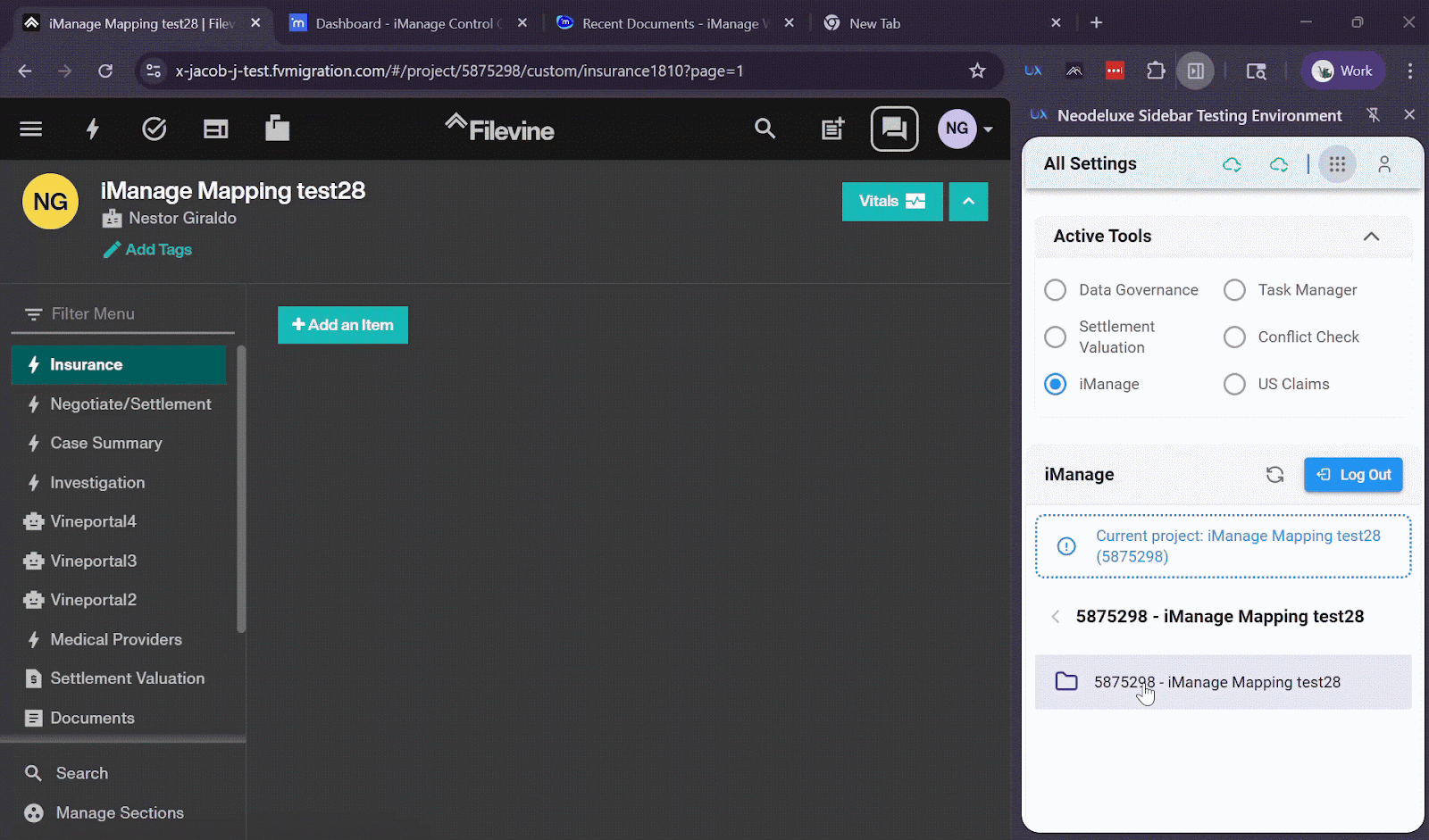Screen dimensions: 1429x840
Task: Open a new browser tab
Action: (x=1097, y=23)
